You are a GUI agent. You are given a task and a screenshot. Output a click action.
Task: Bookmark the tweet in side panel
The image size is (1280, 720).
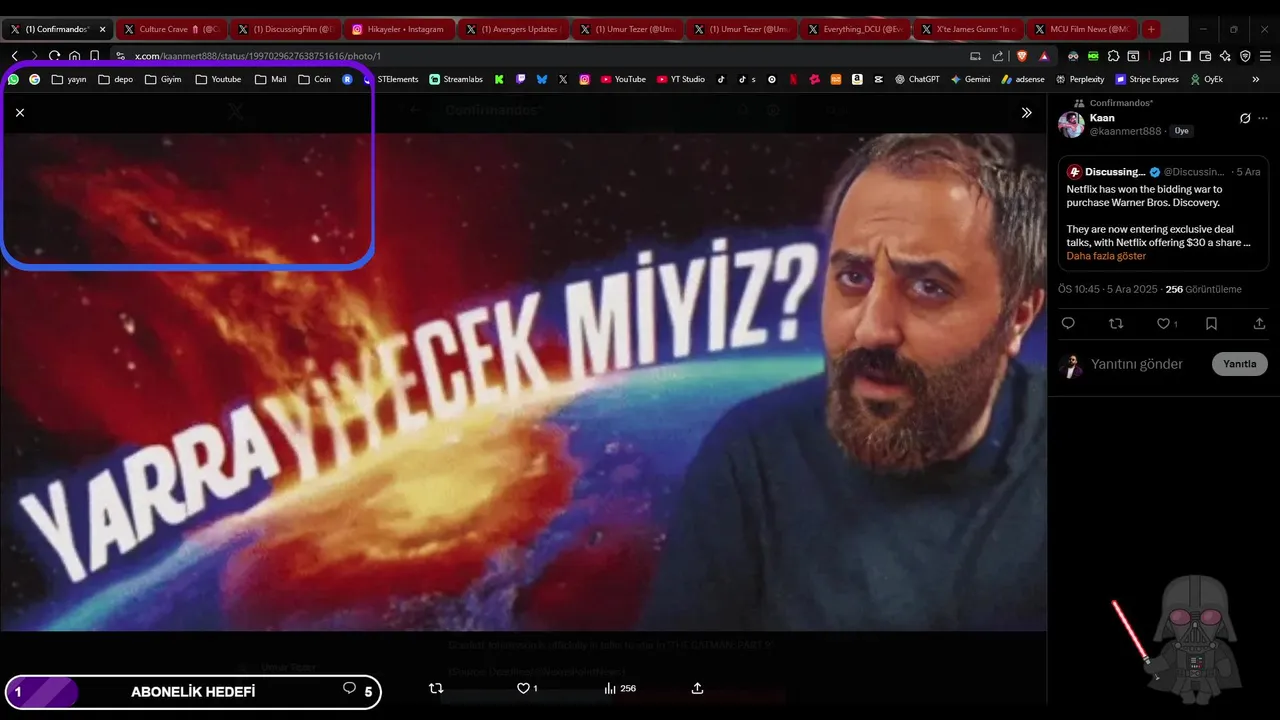pos(1211,324)
